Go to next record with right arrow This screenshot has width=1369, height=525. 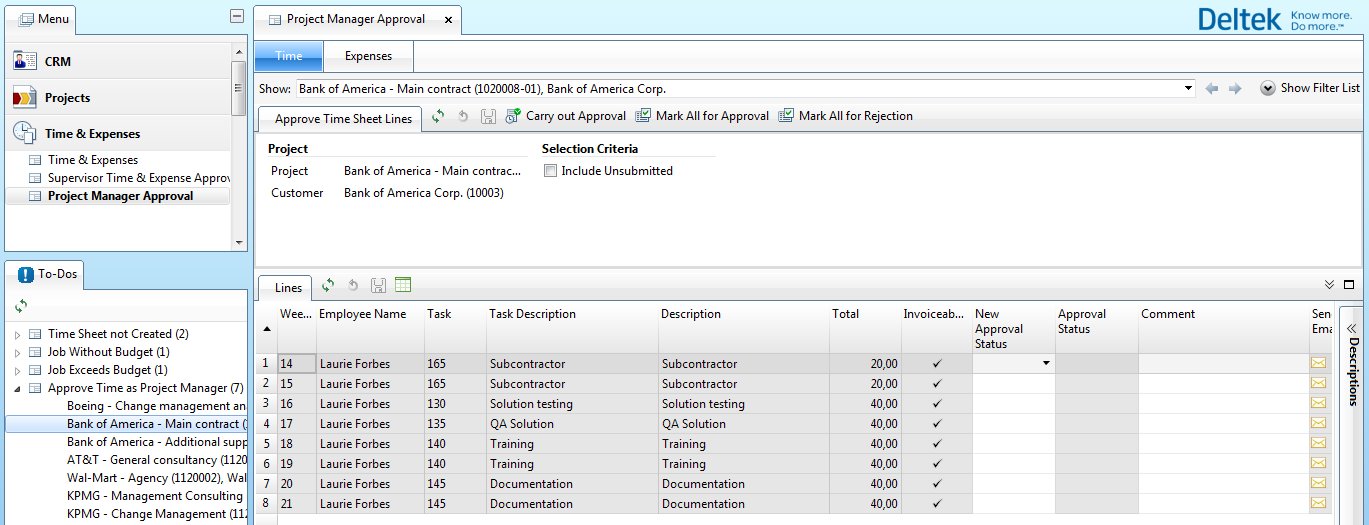coord(1235,89)
